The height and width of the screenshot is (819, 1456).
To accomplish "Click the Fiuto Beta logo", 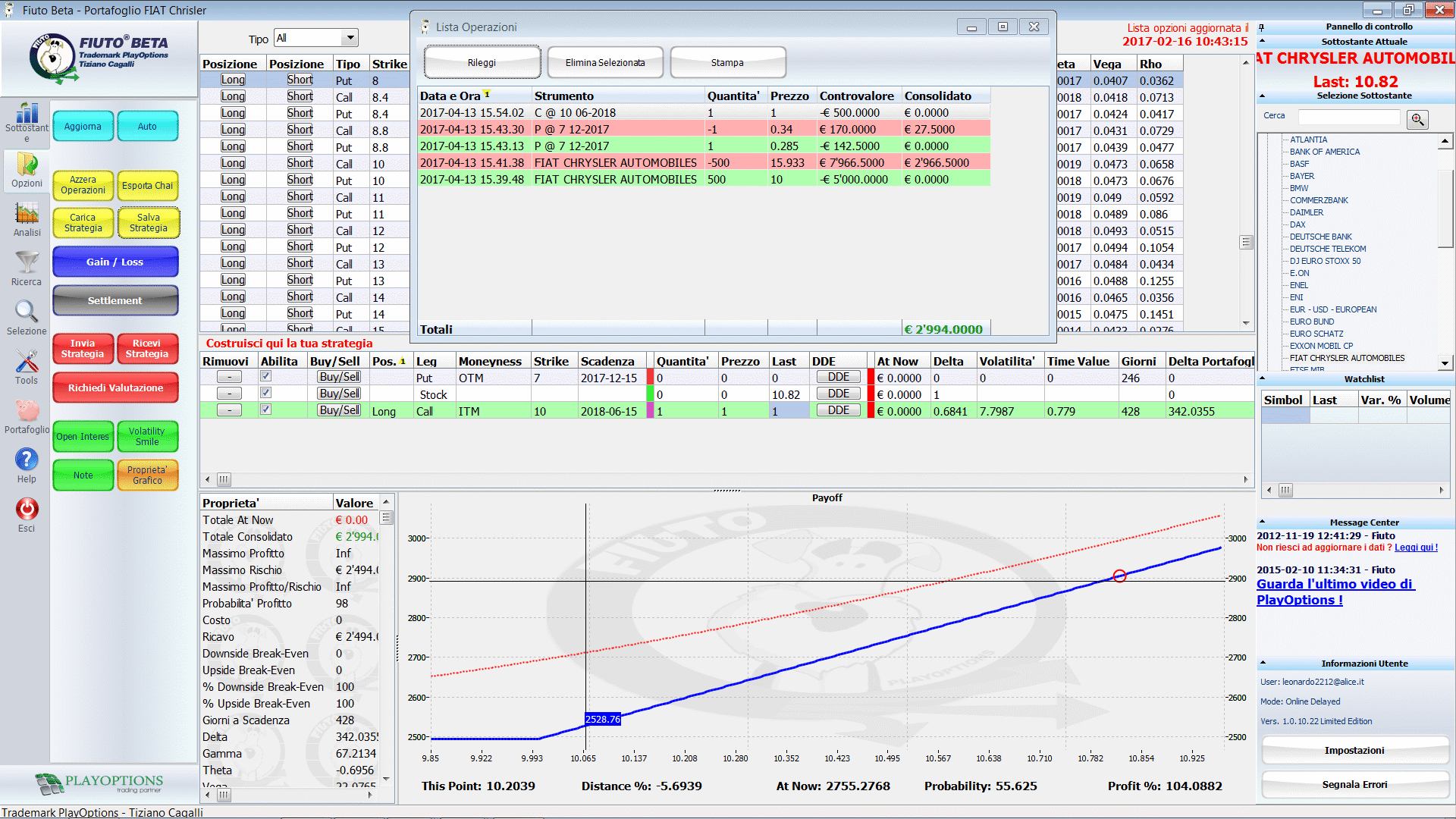I will (99, 57).
